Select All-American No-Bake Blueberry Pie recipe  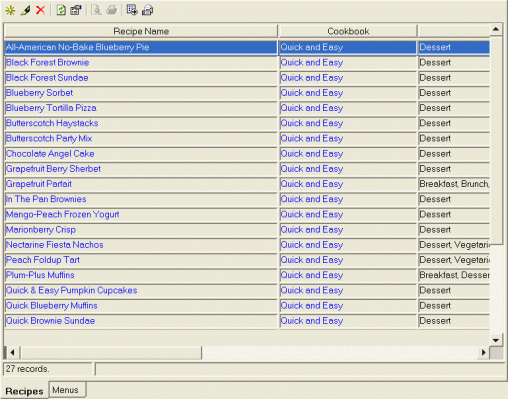pos(141,47)
